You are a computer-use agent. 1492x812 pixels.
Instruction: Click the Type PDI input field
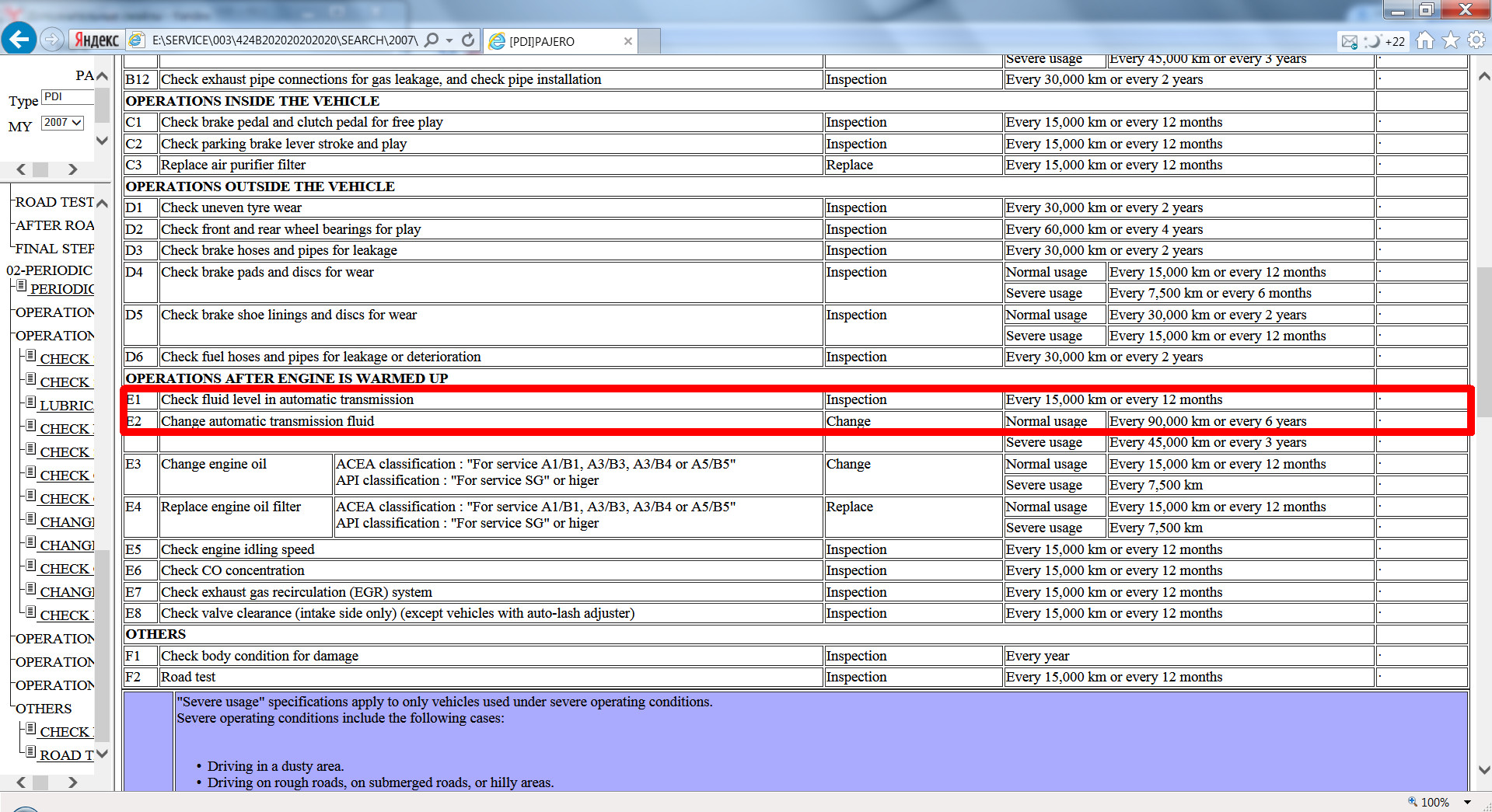click(68, 97)
